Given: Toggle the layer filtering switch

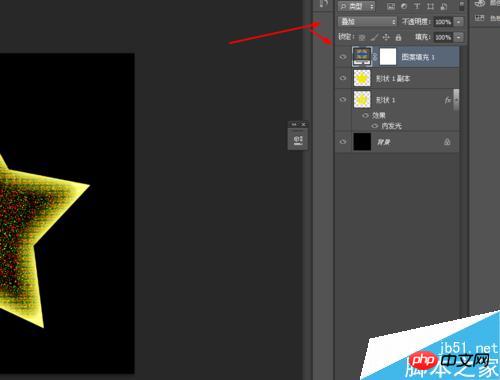Looking at the screenshot, I should pos(462,6).
